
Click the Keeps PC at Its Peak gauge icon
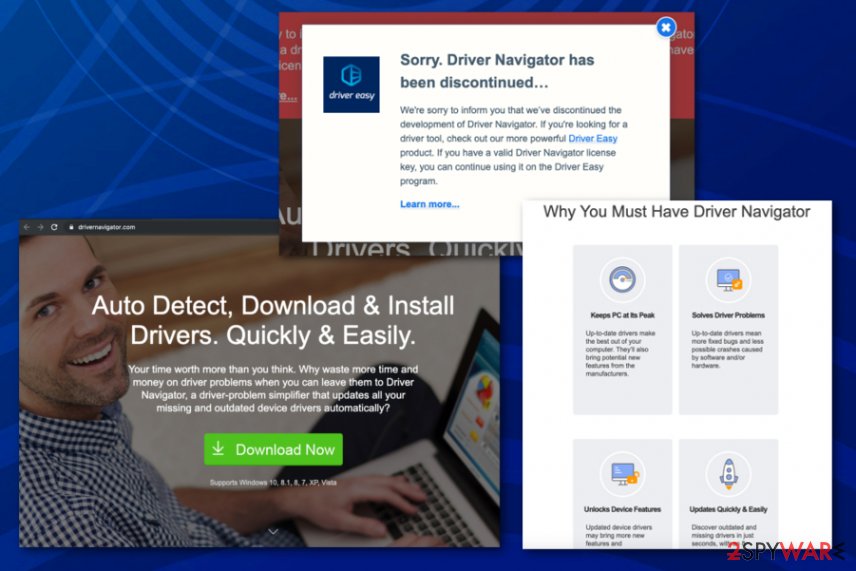tap(622, 279)
